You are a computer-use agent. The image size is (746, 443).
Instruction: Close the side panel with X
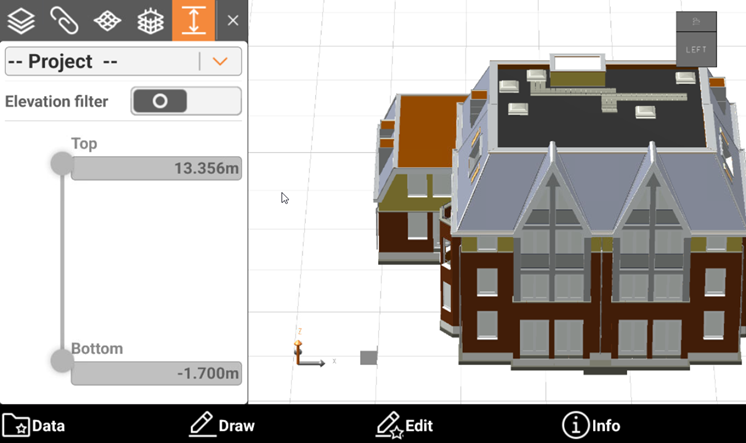233,20
